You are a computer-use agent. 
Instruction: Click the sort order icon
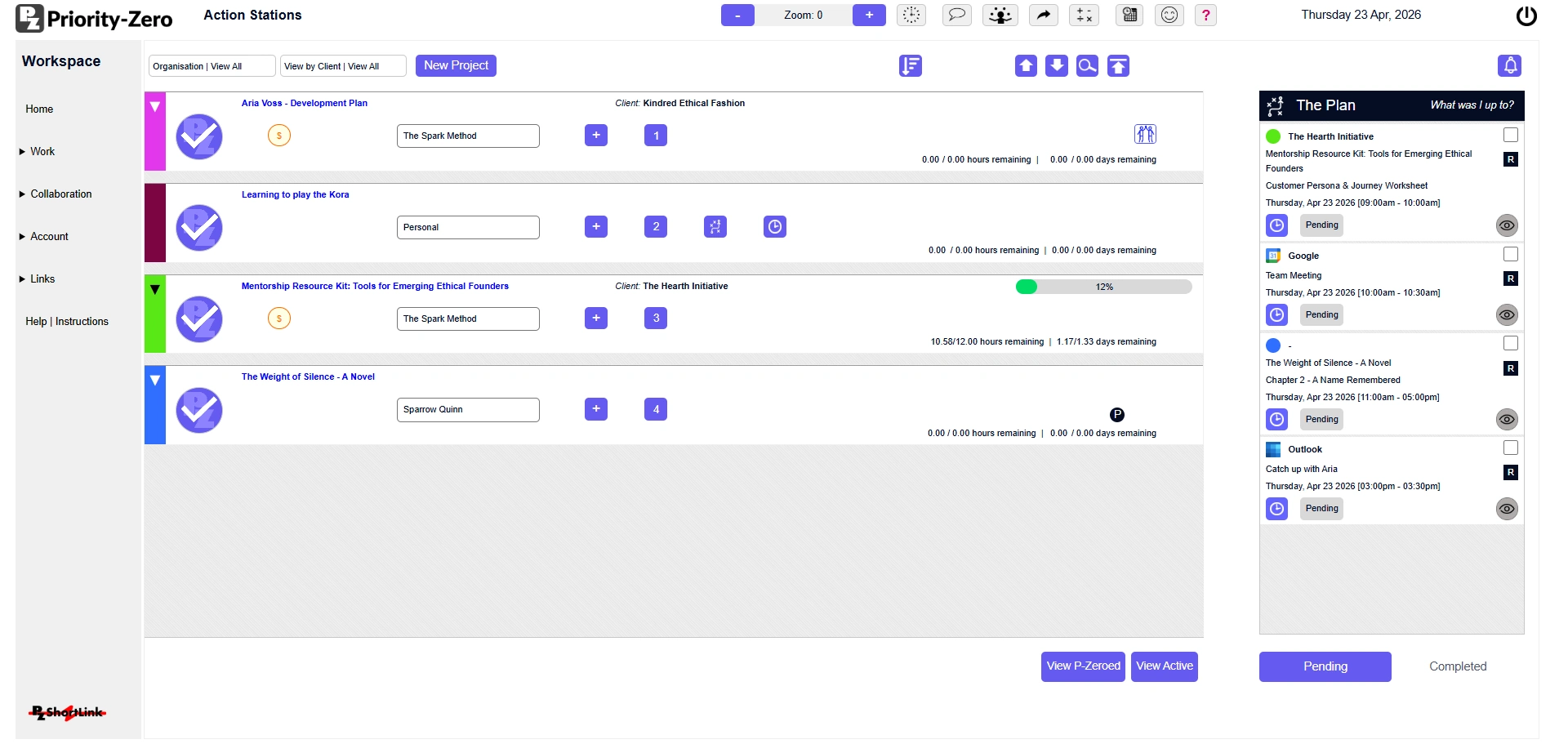pyautogui.click(x=911, y=66)
